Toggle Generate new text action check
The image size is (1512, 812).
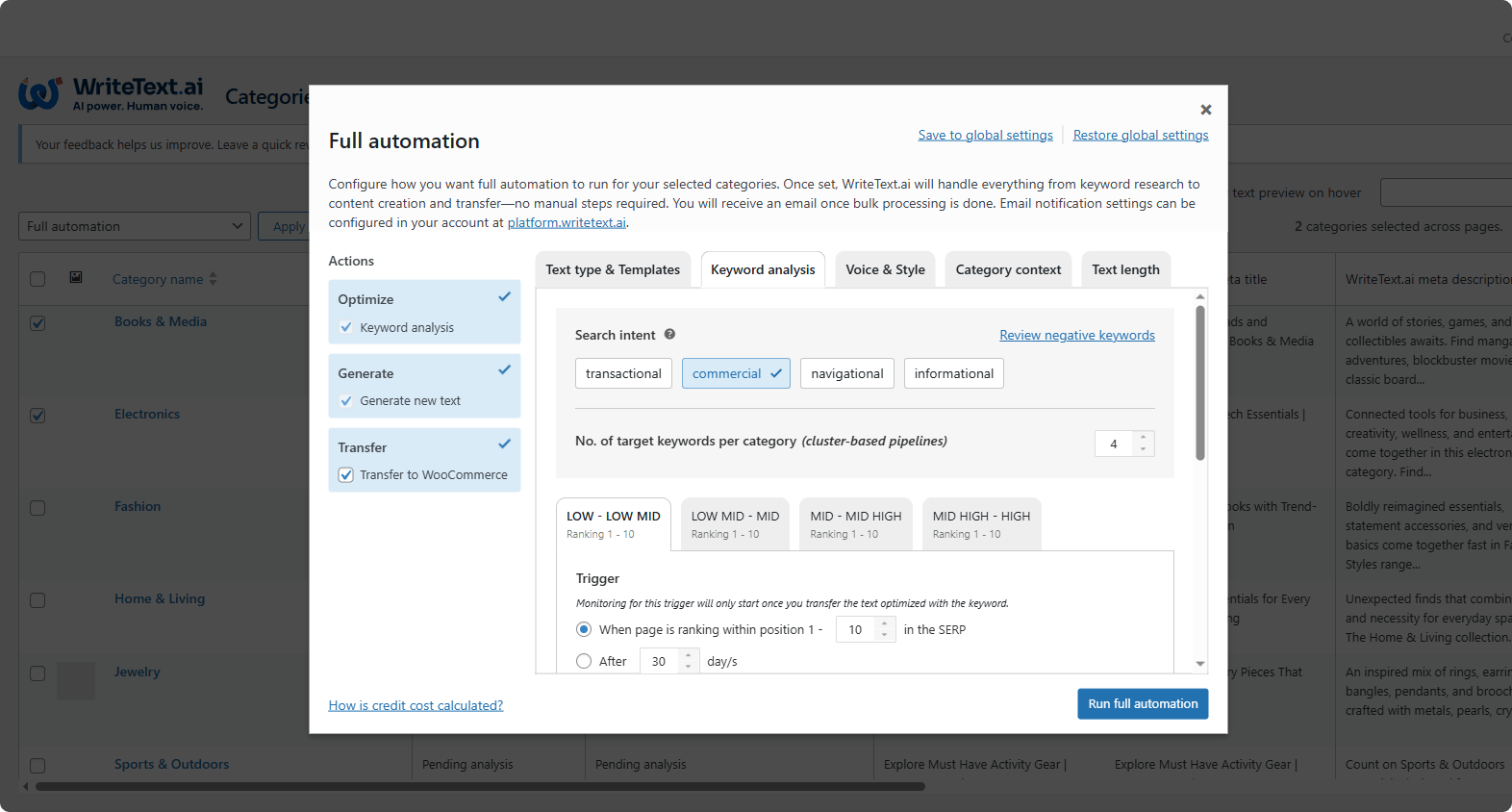click(x=346, y=401)
